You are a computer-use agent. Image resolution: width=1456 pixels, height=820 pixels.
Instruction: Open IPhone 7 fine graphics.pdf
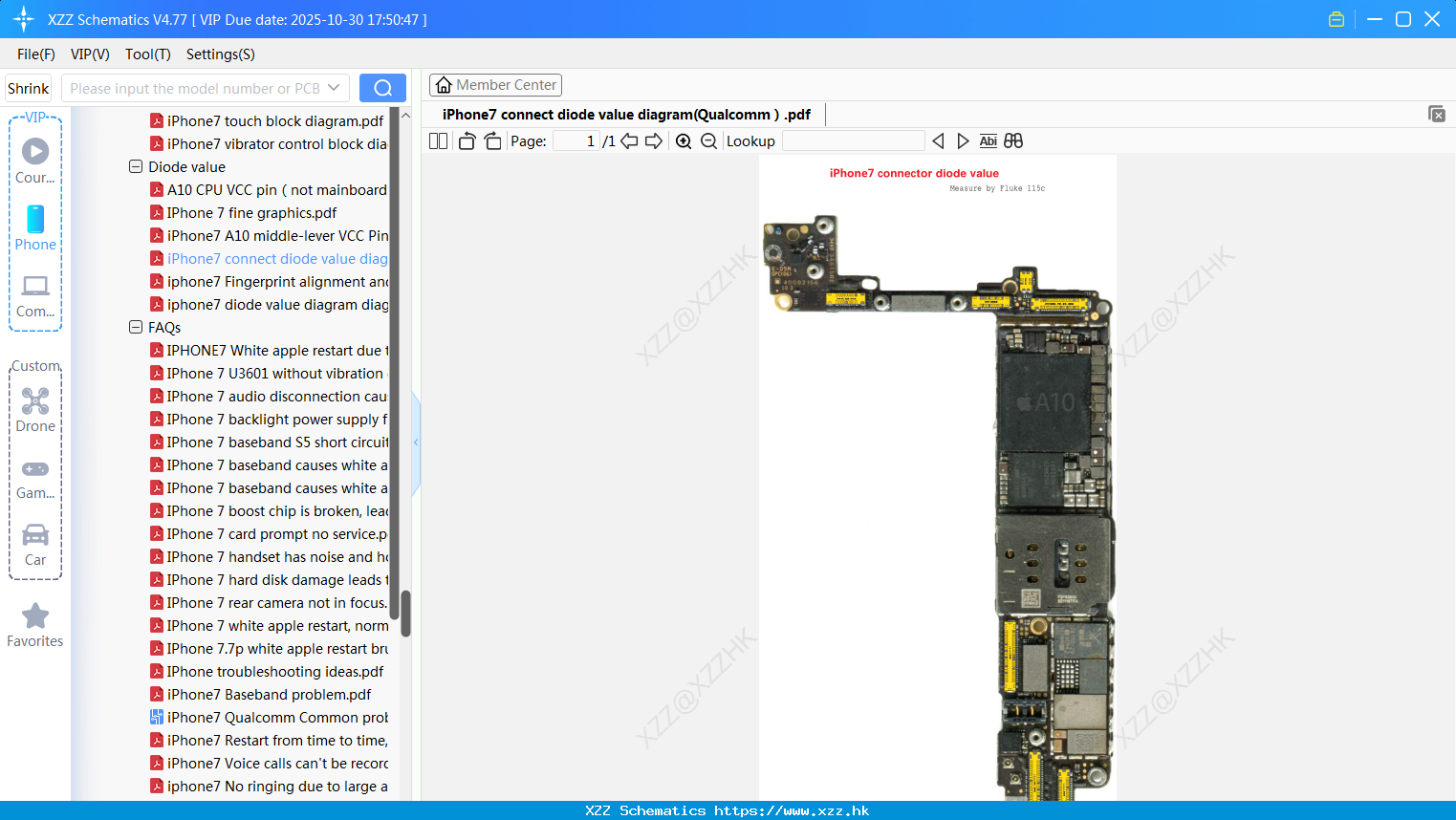244,212
